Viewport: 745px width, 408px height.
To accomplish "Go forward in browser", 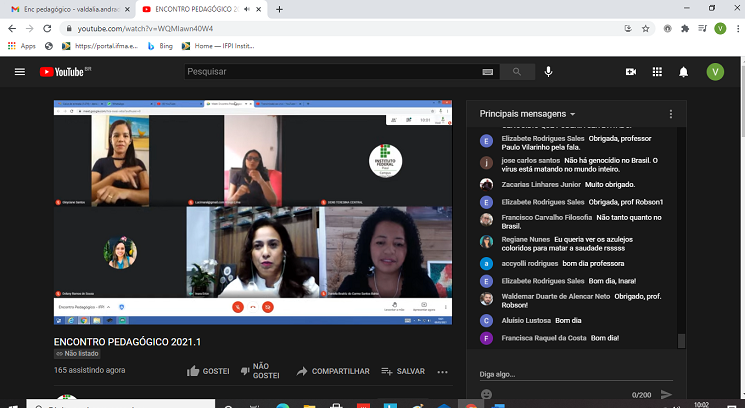I will click(x=29, y=28).
